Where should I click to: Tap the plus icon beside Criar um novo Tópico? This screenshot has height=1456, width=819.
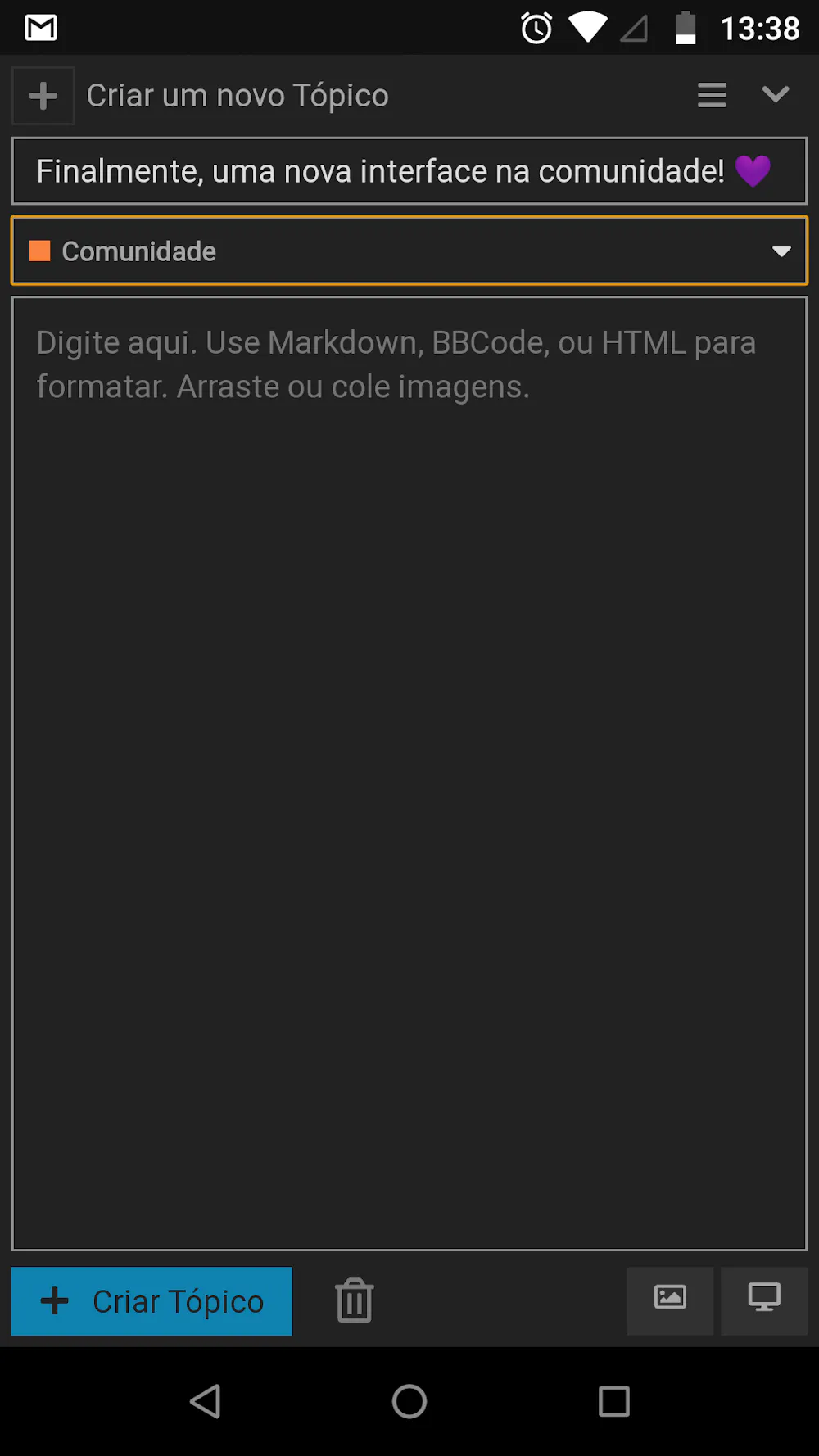click(43, 96)
